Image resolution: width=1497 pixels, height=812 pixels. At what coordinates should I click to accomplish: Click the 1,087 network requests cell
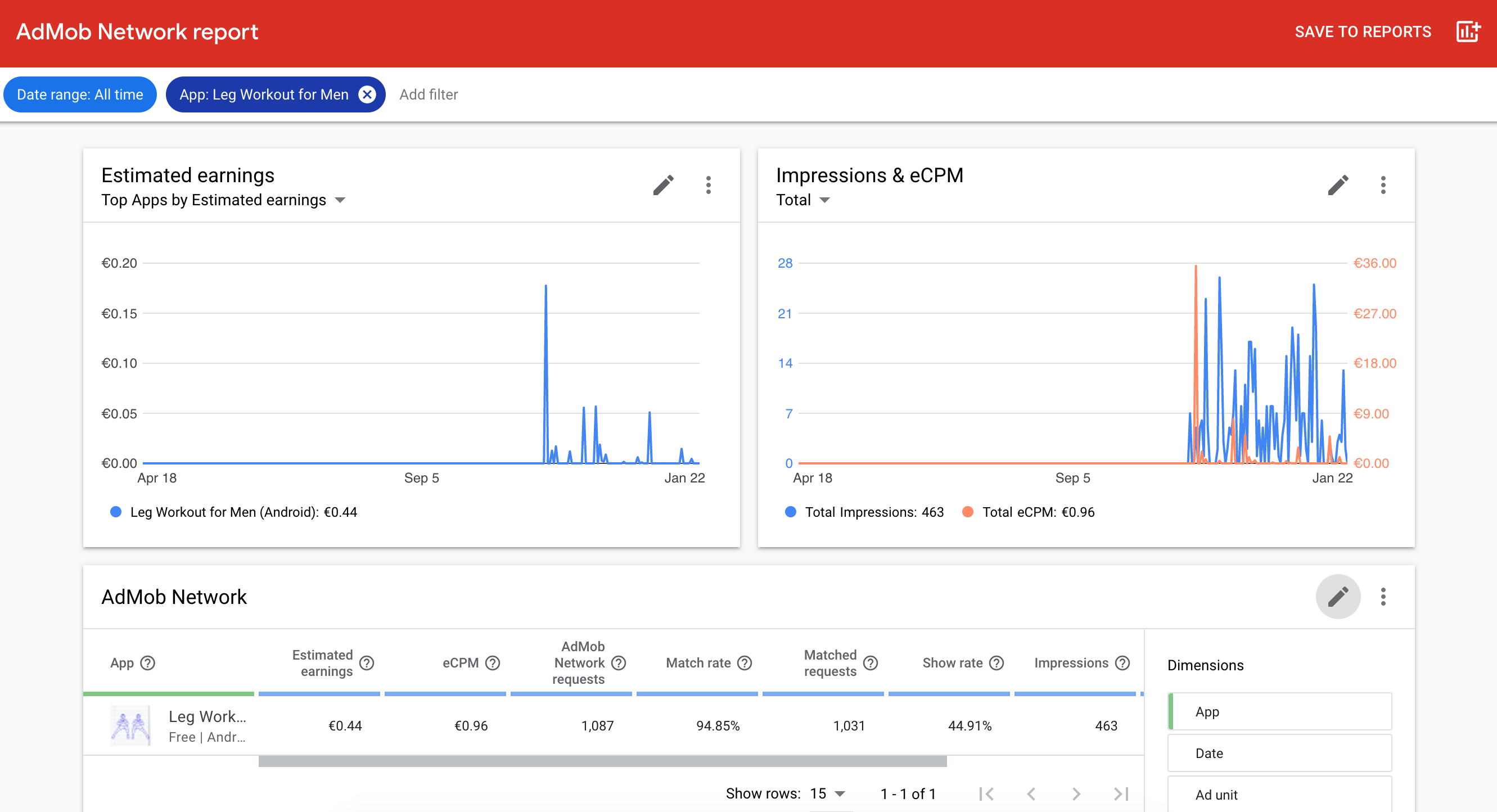[597, 725]
